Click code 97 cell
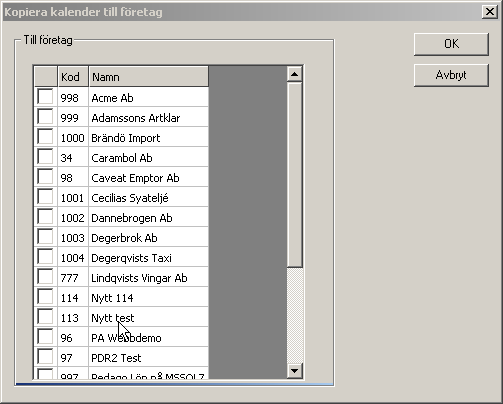 (73, 357)
